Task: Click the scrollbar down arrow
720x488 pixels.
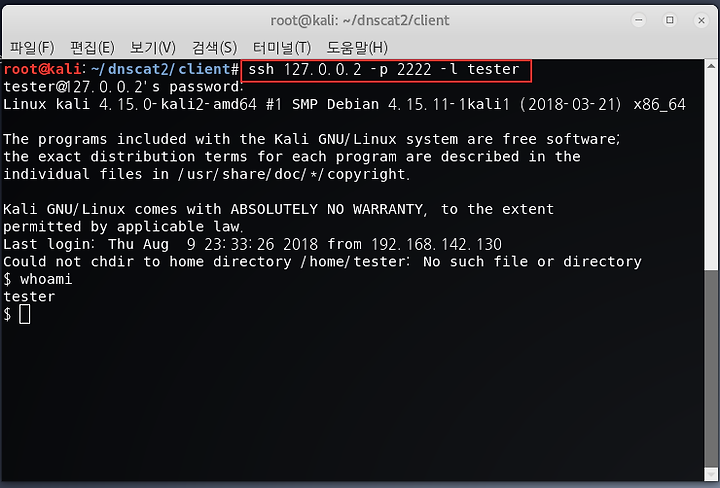Action: (711, 474)
